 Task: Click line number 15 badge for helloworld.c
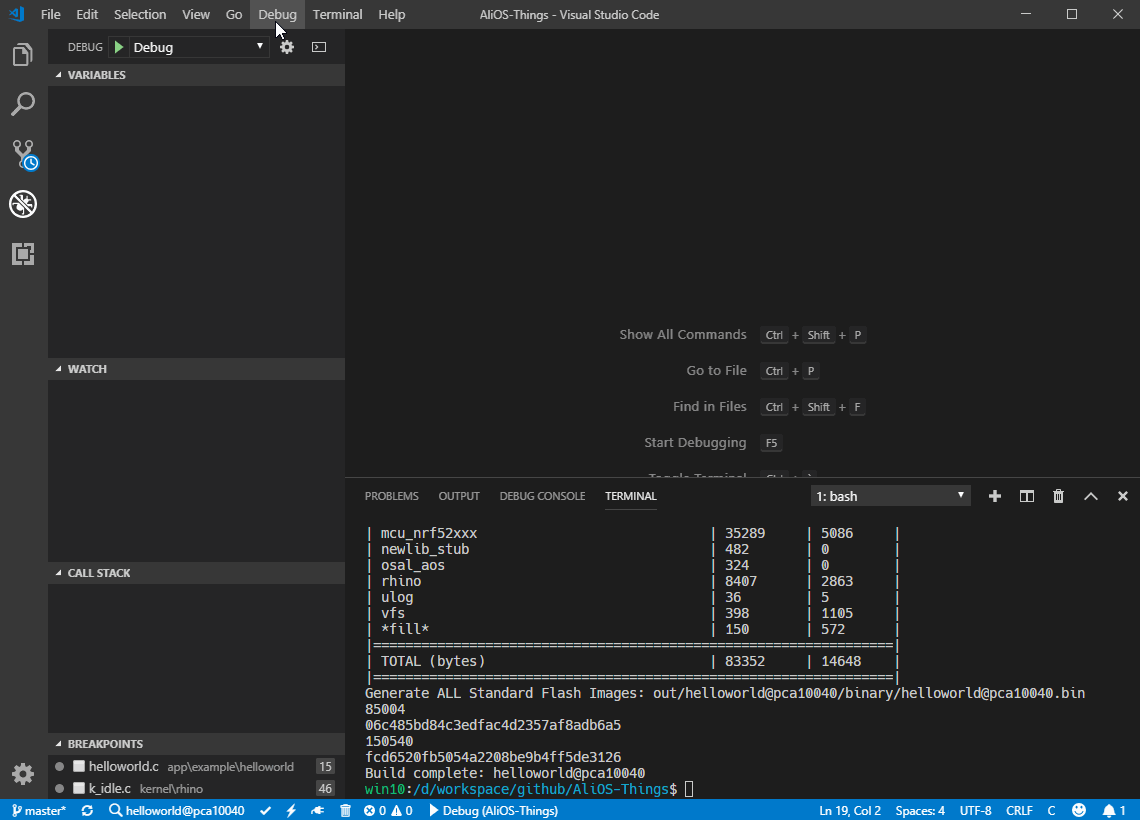[325, 766]
